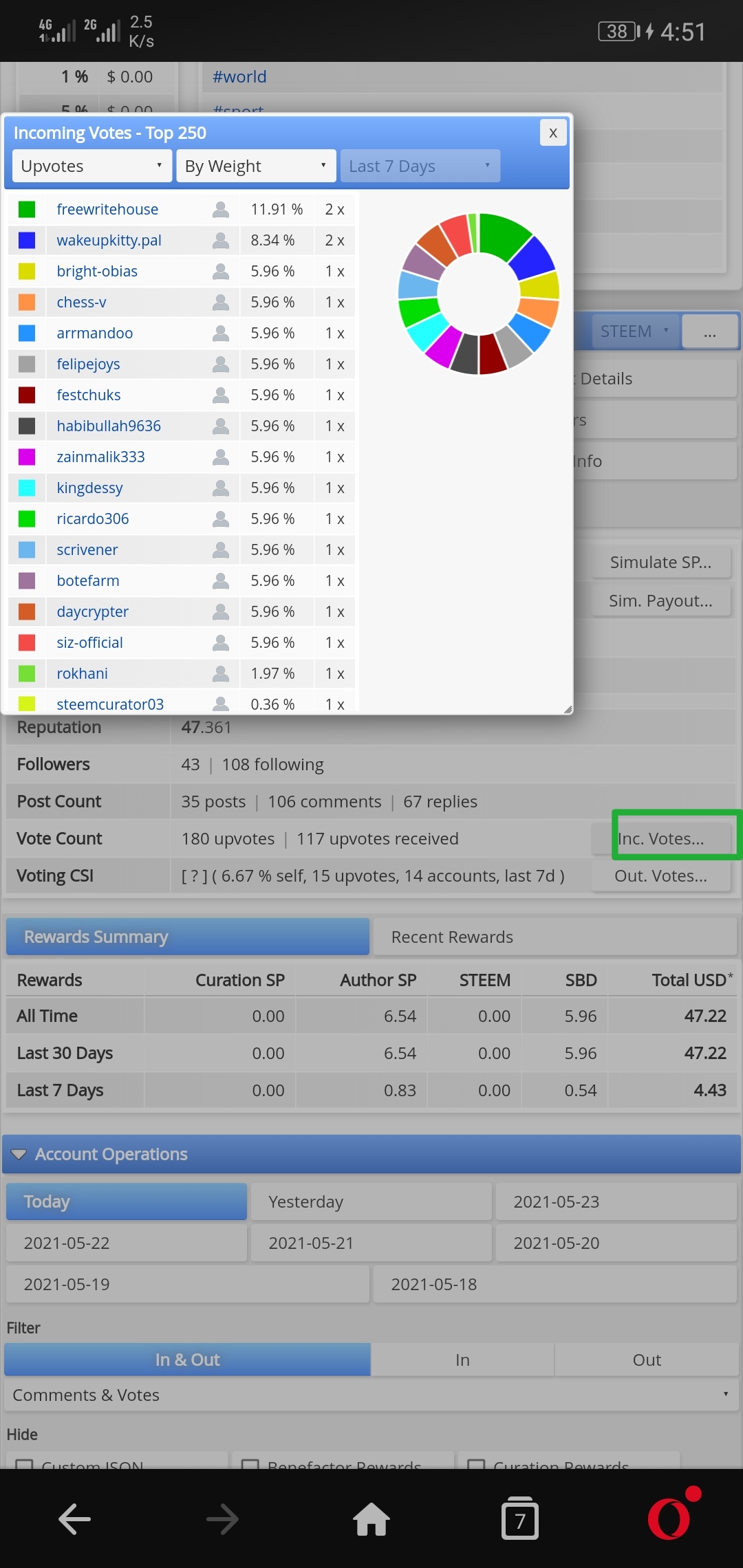The height and width of the screenshot is (1568, 743).
Task: Open the Upvotes dropdown
Action: coord(92,166)
